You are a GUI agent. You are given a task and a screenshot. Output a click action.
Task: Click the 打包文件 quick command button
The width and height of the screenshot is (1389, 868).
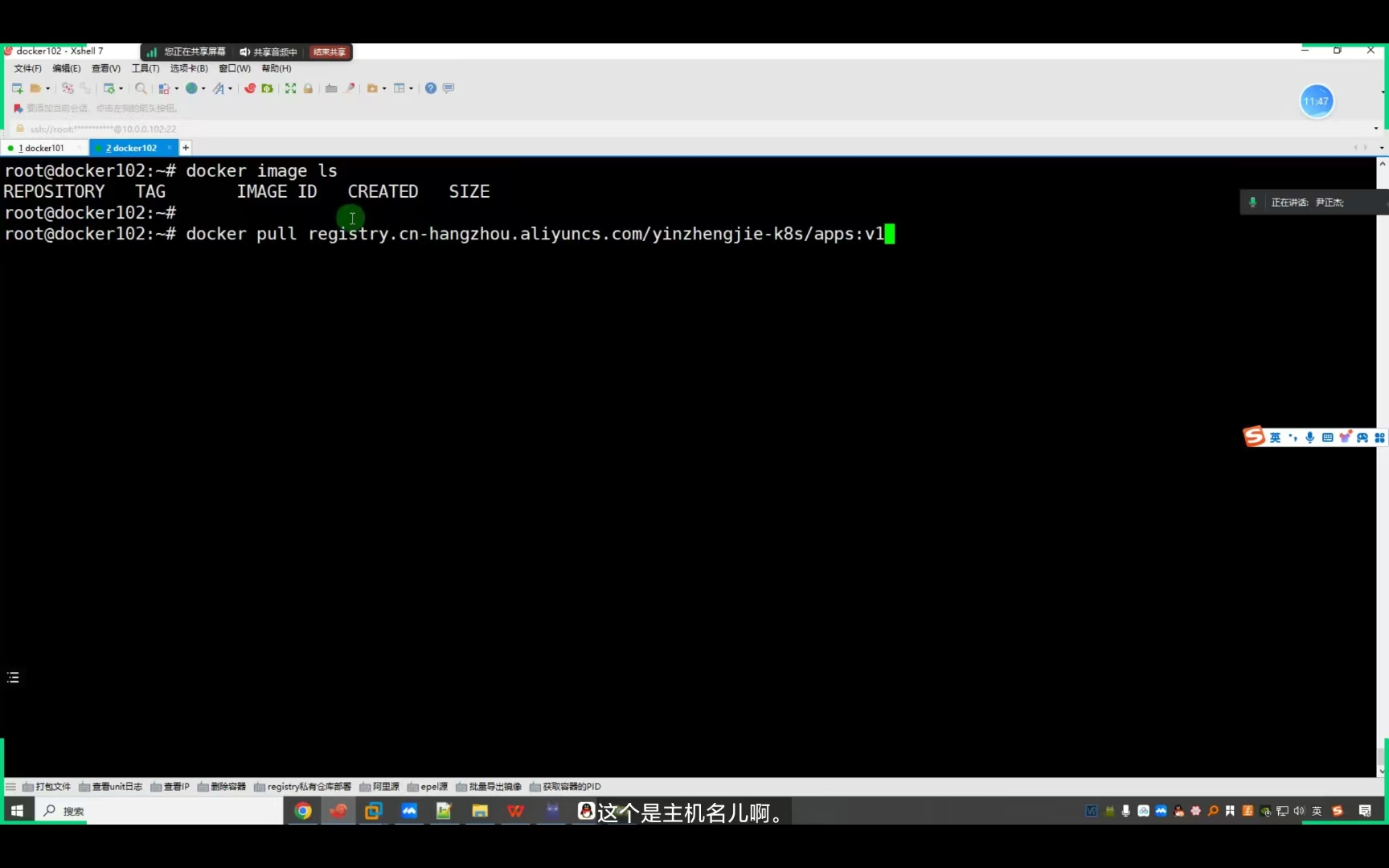[x=47, y=787]
